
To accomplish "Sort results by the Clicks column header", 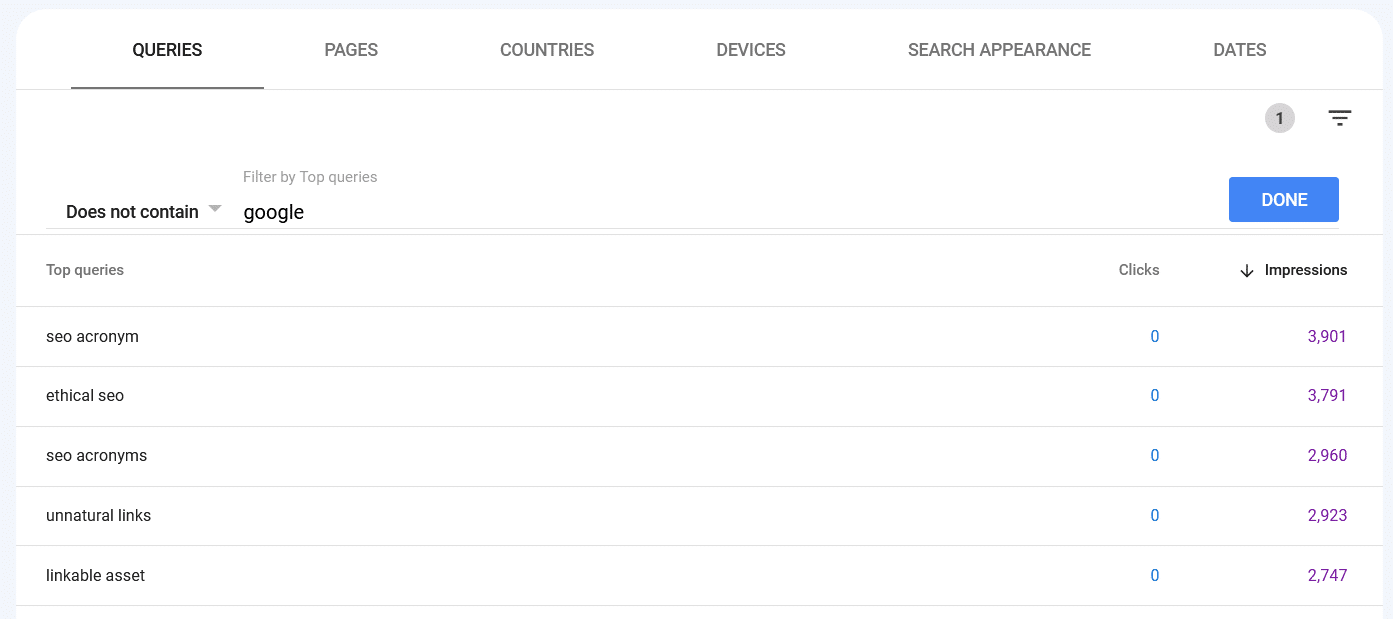I will [x=1138, y=270].
